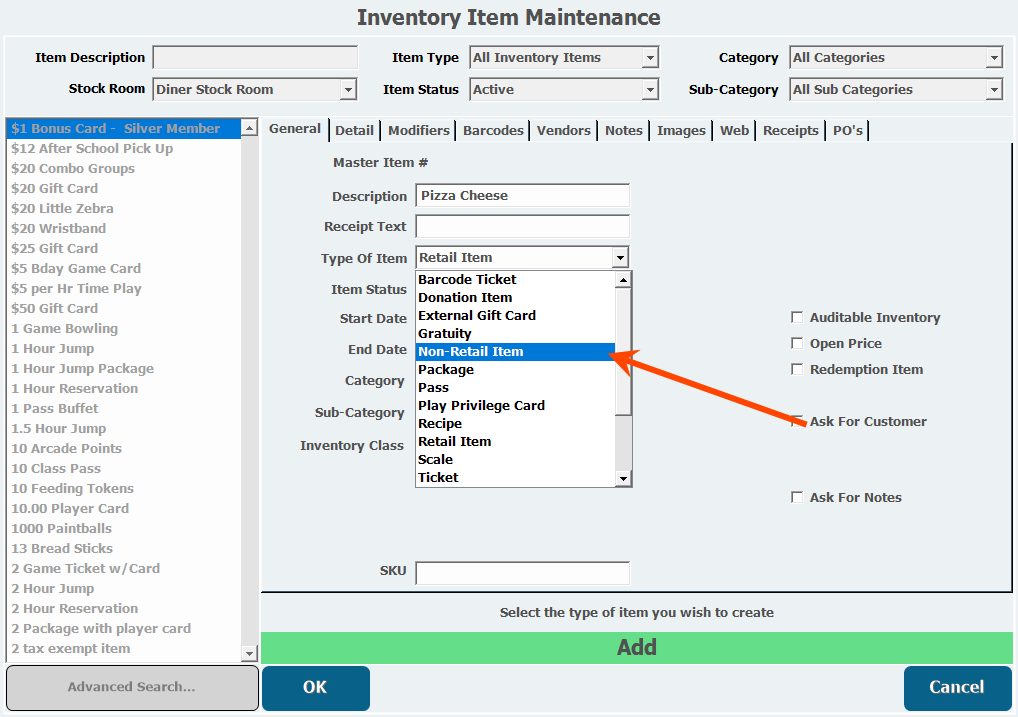This screenshot has width=1018, height=717.
Task: Expand the Item Type filter dropdown
Action: coord(650,58)
